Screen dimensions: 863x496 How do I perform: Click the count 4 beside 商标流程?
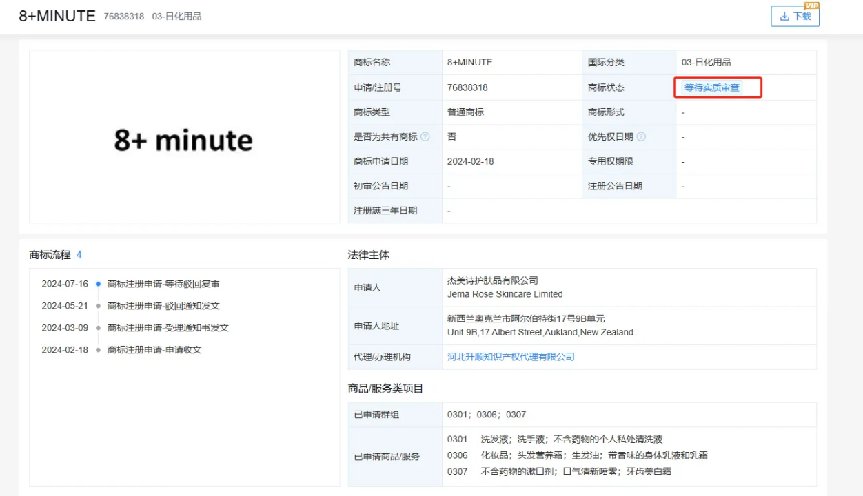(x=79, y=254)
